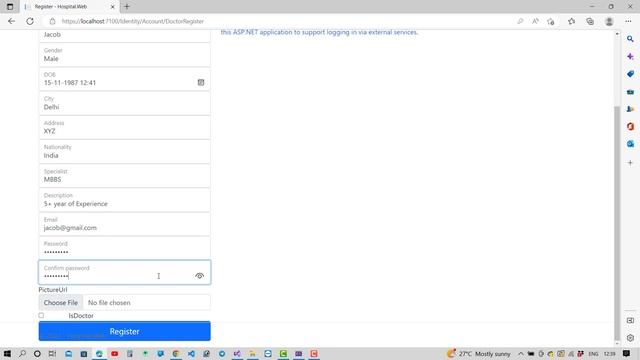Viewport: 640px width, 360px height.
Task: Open browser Settings and more menu
Action: pyautogui.click(x=628, y=21)
